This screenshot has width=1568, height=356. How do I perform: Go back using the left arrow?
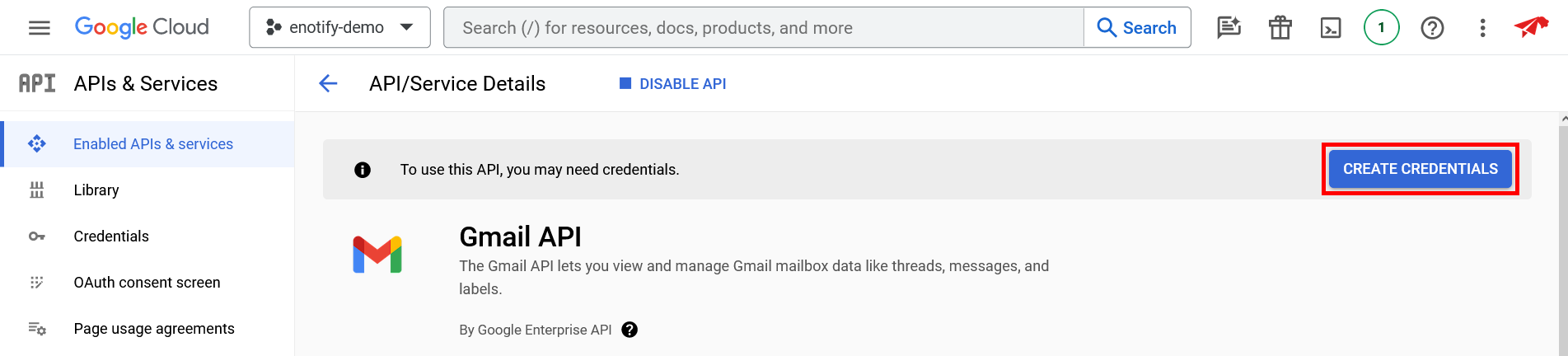pos(328,83)
